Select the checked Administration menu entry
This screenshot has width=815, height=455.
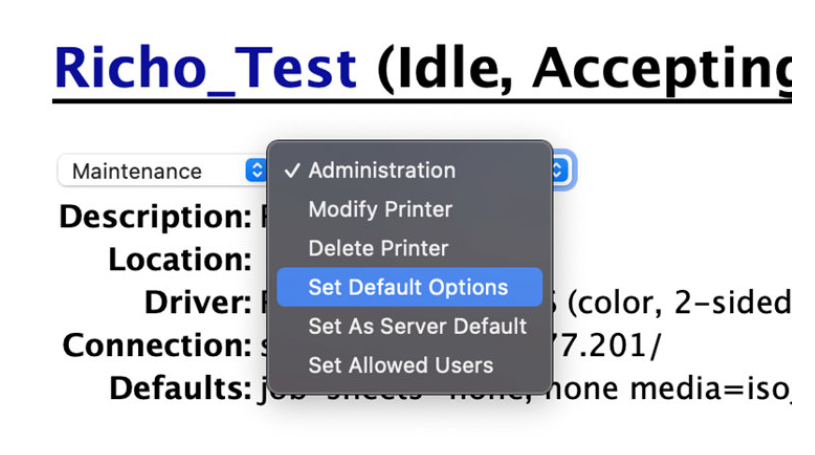pos(381,170)
